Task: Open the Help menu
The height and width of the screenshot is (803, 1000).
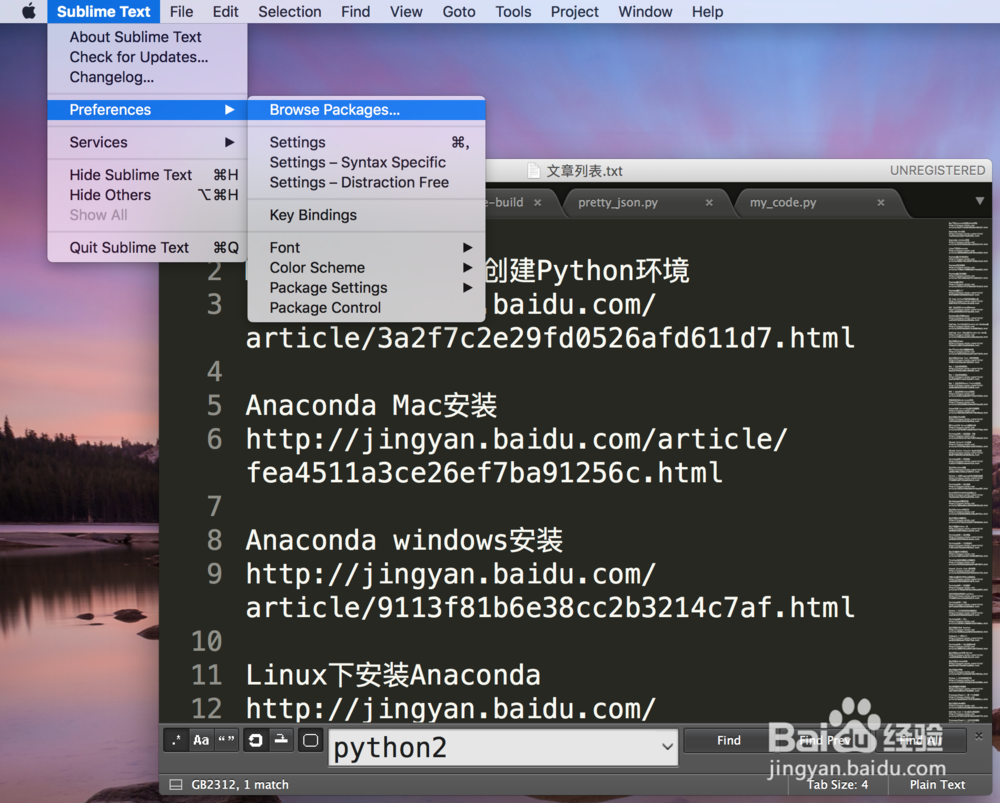Action: point(707,11)
